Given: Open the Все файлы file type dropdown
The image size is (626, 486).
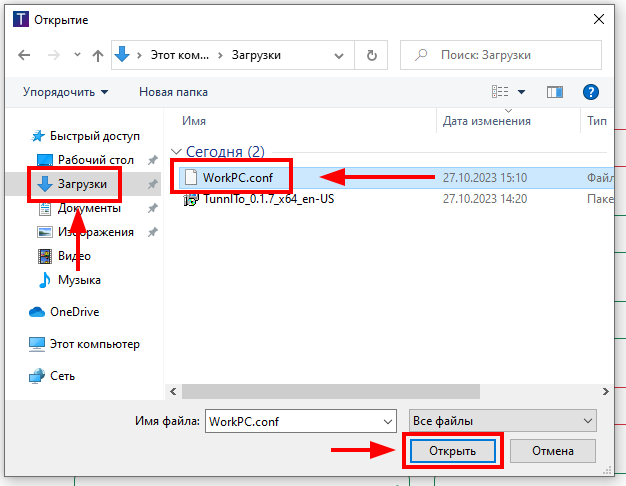Looking at the screenshot, I should click(502, 420).
